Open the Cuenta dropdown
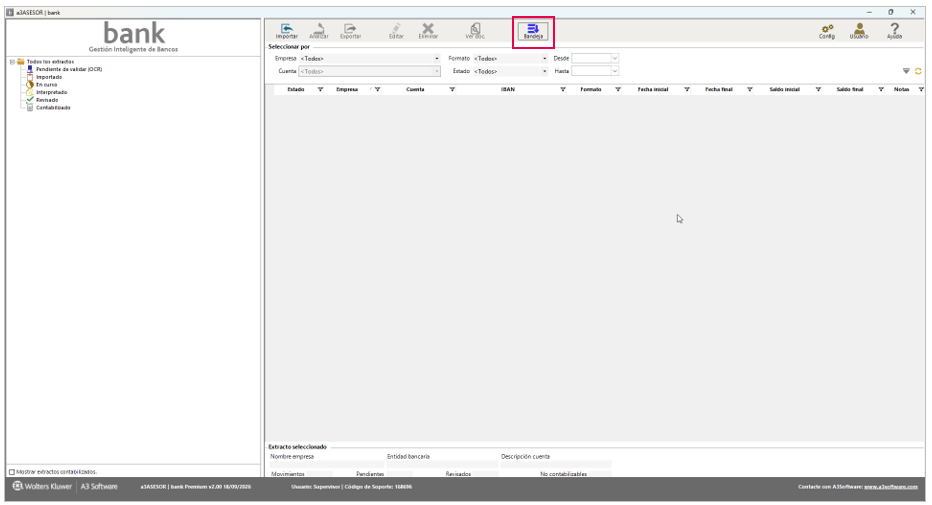Image resolution: width=932 pixels, height=505 pixels. coord(436,71)
